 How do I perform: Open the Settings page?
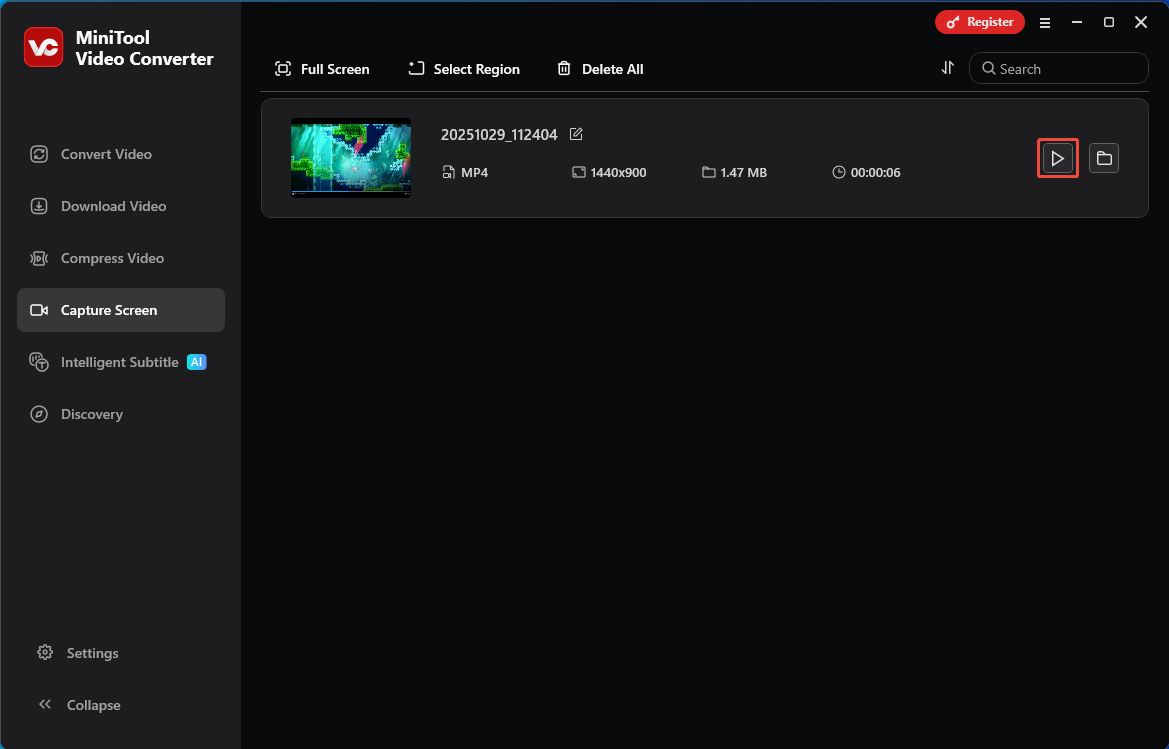(92, 653)
